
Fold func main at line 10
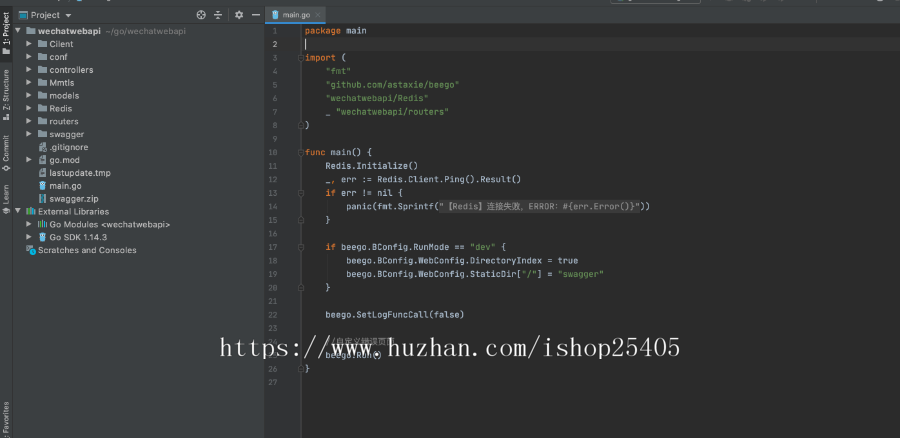click(300, 152)
